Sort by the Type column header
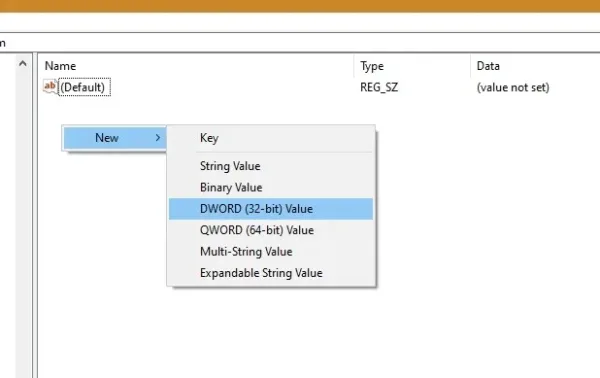Viewport: 600px width, 378px height. tap(412, 66)
